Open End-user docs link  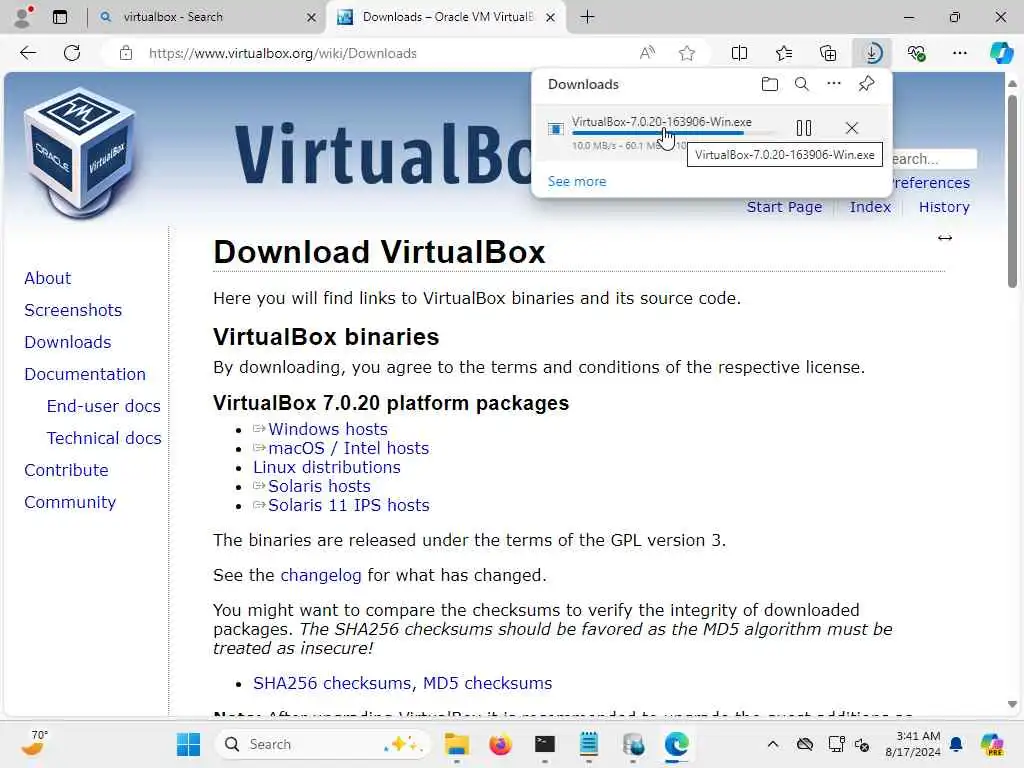pyautogui.click(x=103, y=406)
